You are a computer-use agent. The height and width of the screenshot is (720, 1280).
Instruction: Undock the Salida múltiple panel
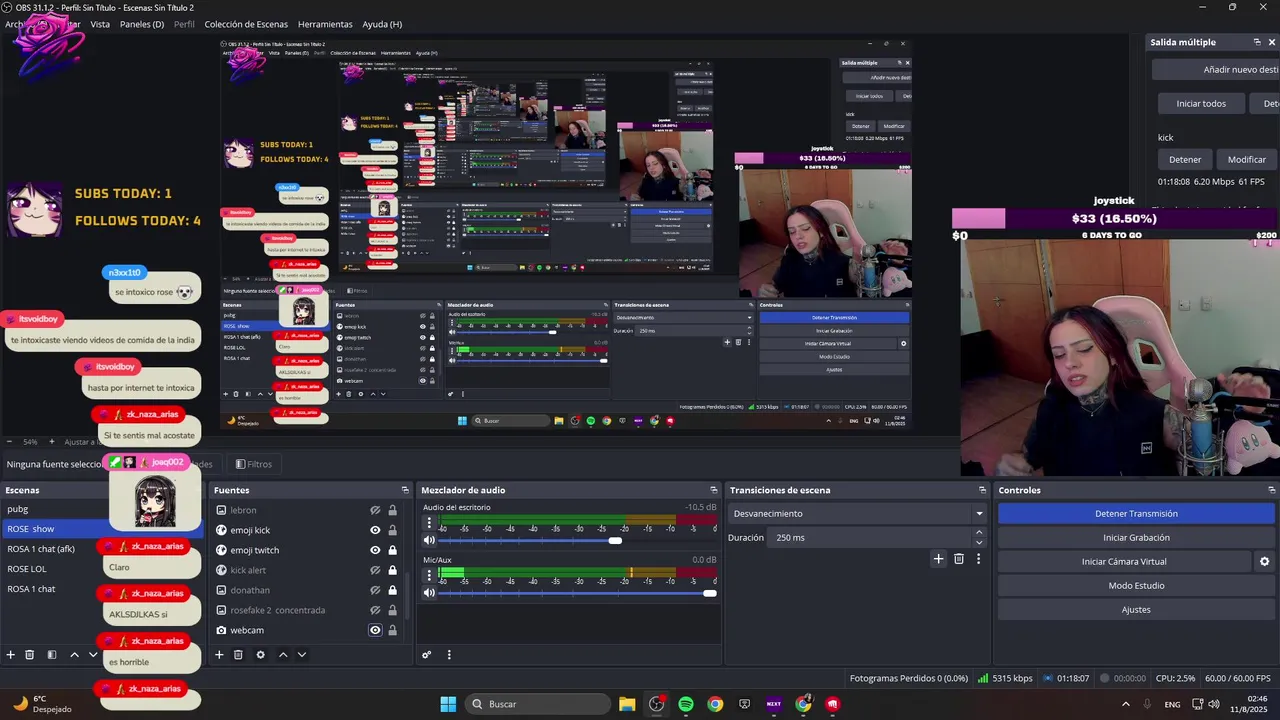1257,42
